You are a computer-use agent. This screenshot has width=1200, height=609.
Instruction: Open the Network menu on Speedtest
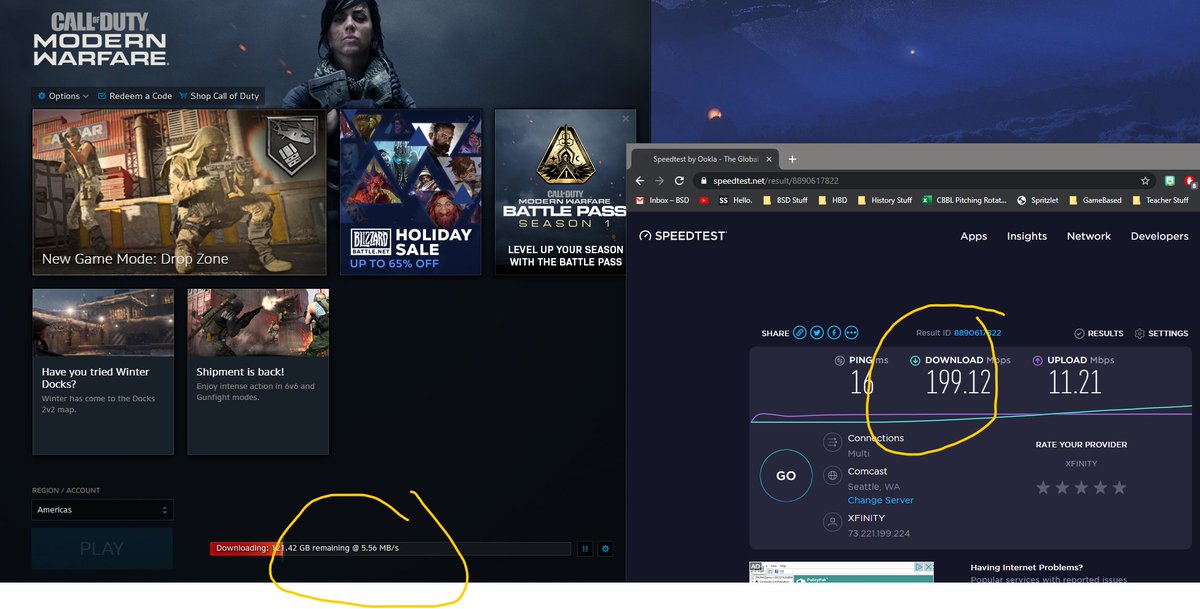pos(1089,236)
